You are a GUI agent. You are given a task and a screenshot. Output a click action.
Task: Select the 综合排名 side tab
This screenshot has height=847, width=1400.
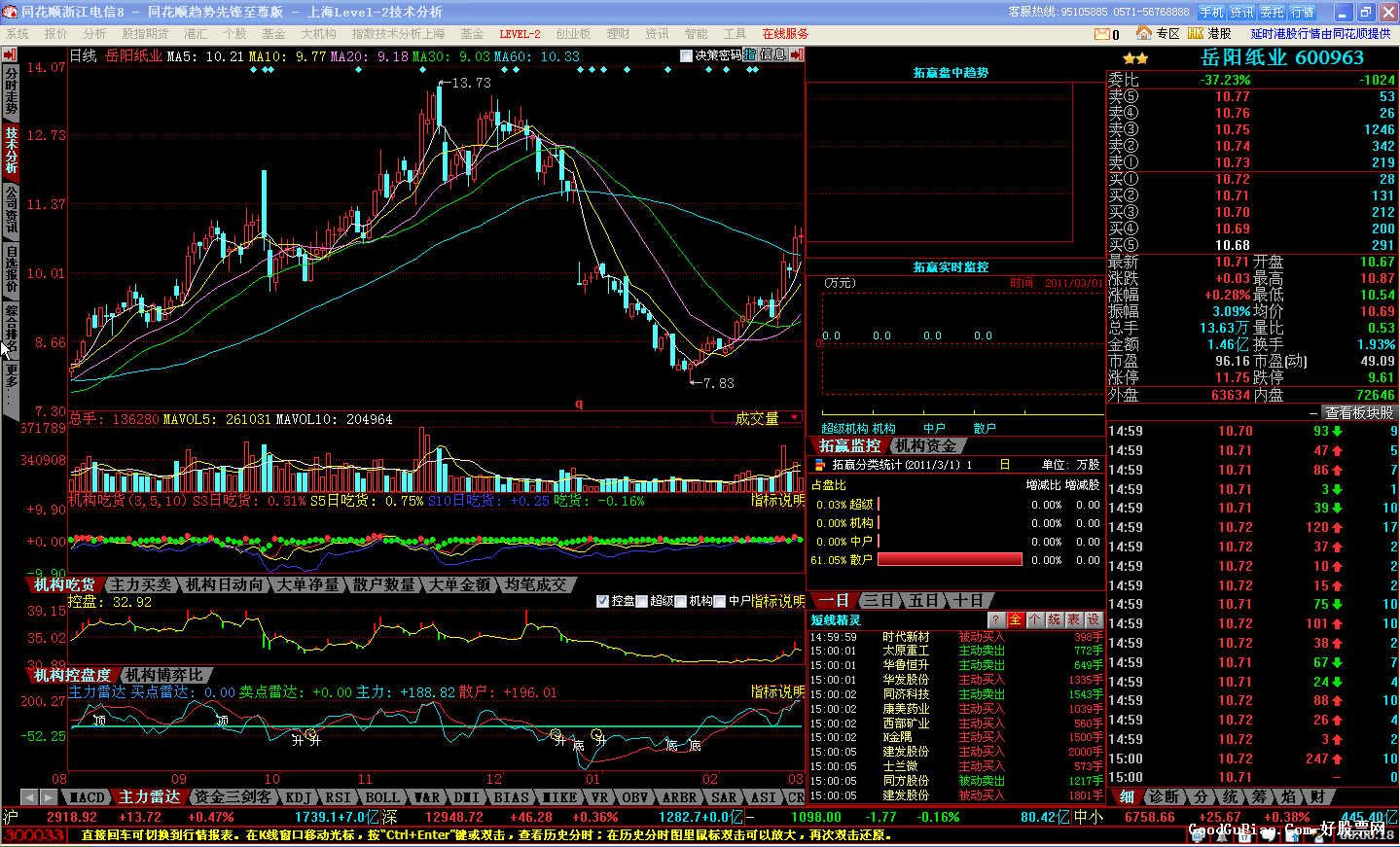tap(11, 331)
